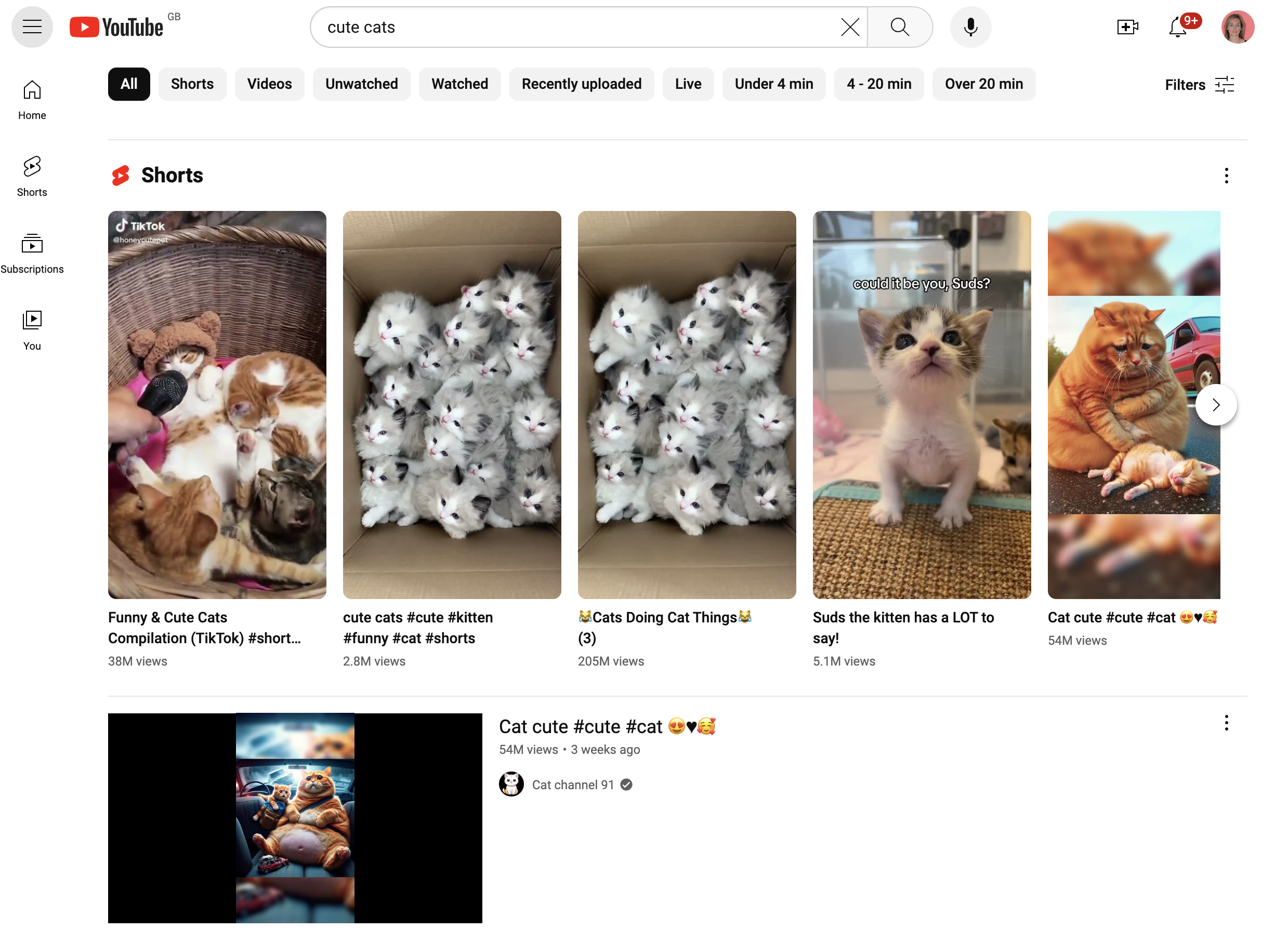The image size is (1288, 930).
Task: Open the search magnifier icon
Action: (x=899, y=26)
